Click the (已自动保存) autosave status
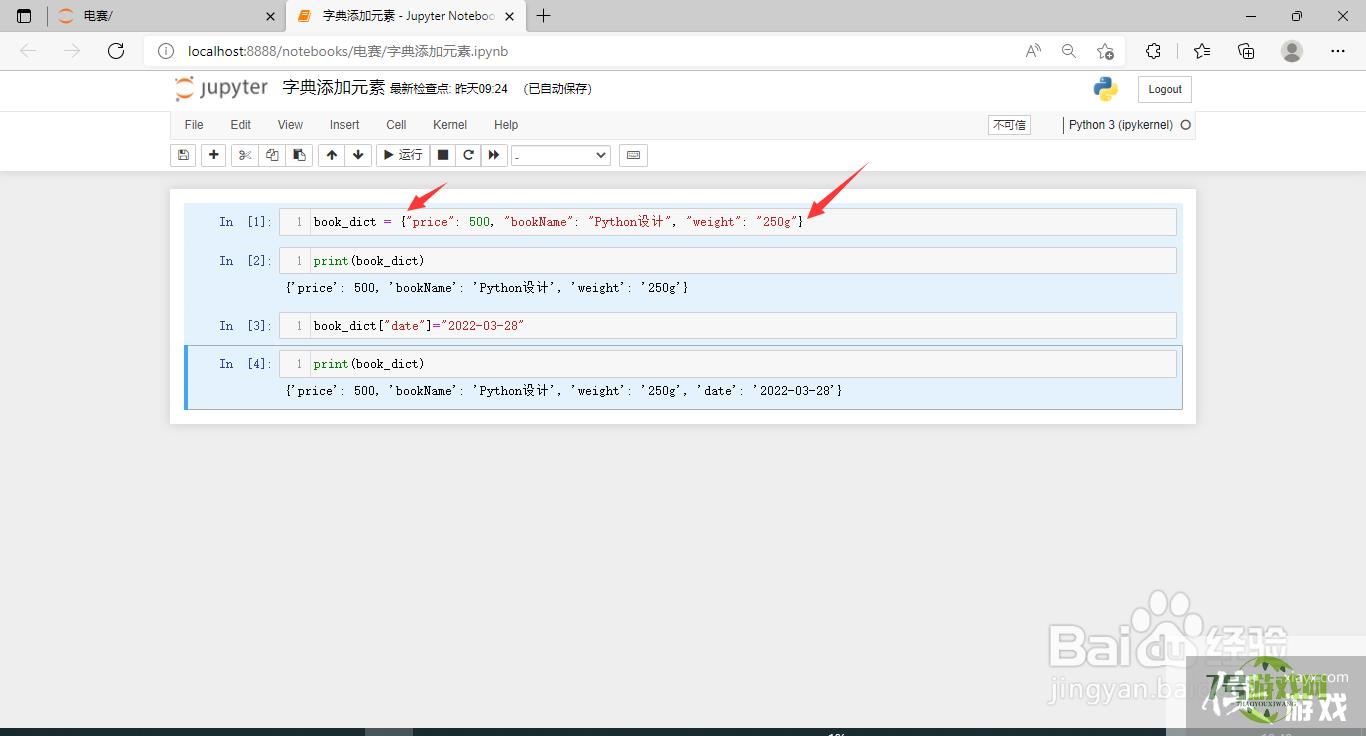 tap(557, 89)
